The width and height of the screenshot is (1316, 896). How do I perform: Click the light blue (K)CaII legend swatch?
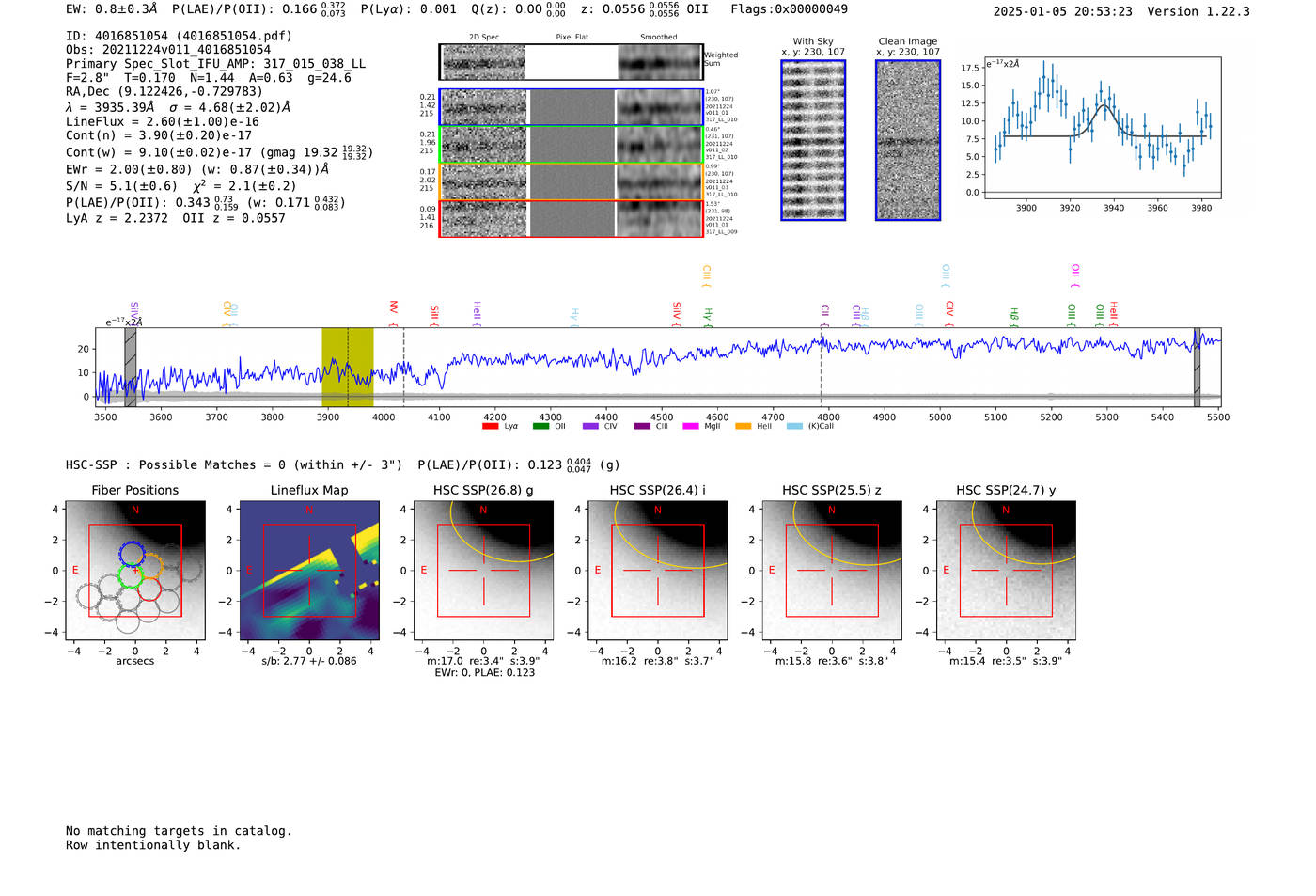point(795,426)
